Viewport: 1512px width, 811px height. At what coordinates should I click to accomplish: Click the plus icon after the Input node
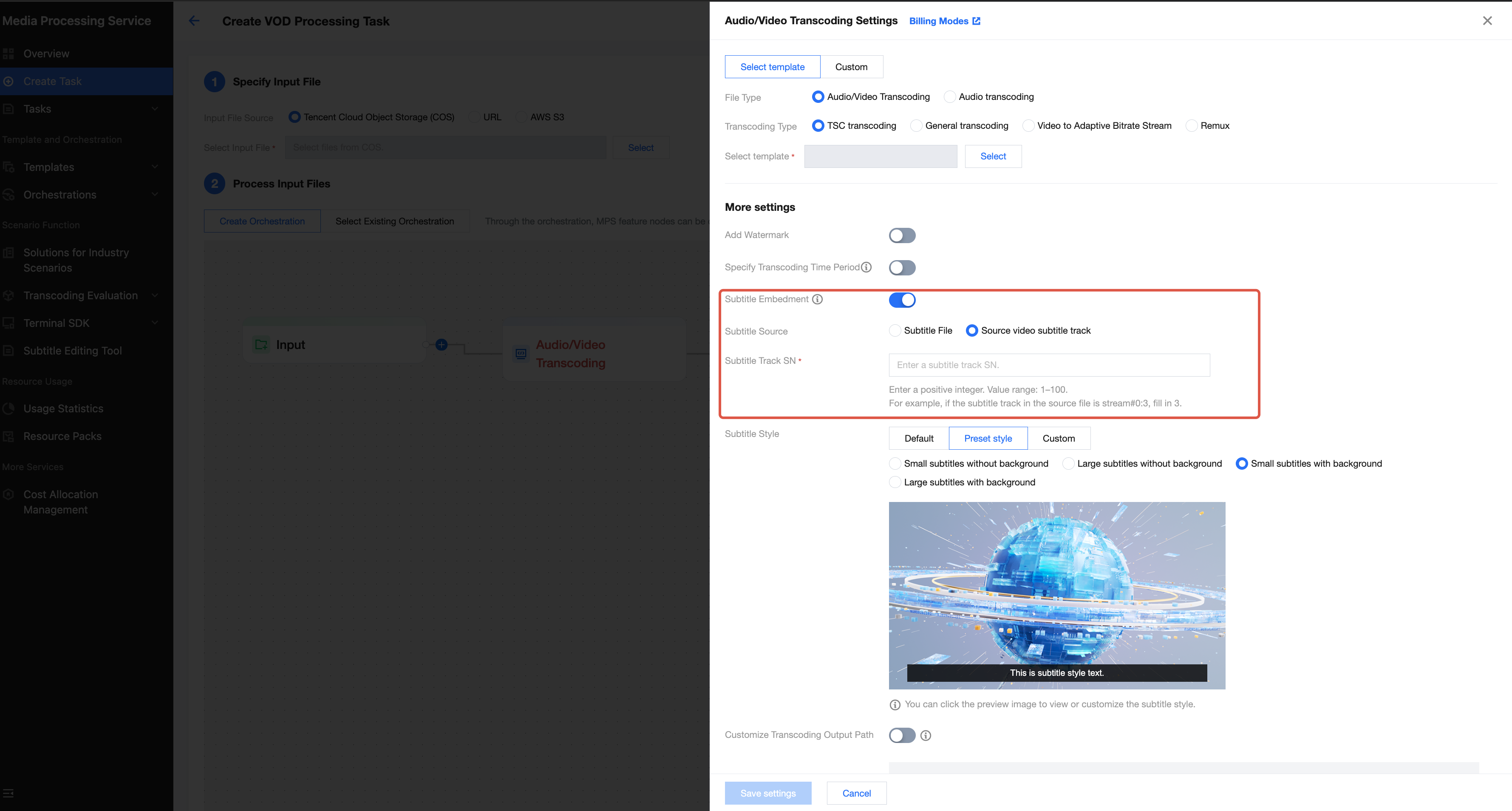coord(442,345)
